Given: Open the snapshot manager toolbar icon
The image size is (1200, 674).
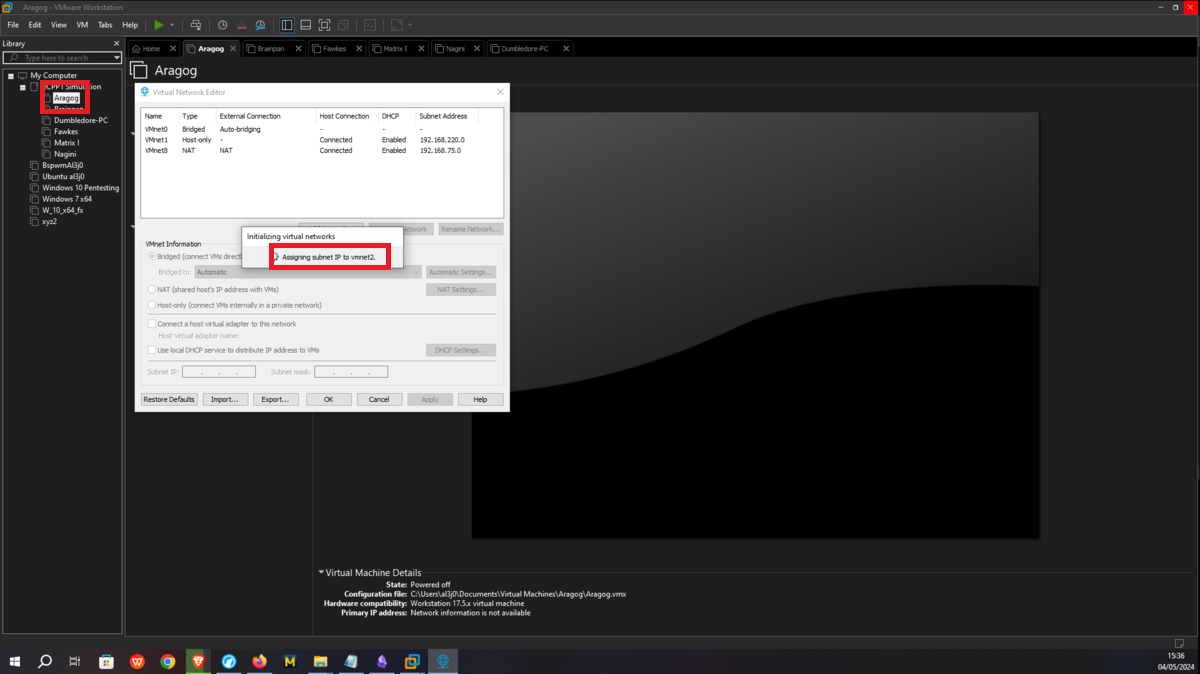Looking at the screenshot, I should (x=260, y=24).
